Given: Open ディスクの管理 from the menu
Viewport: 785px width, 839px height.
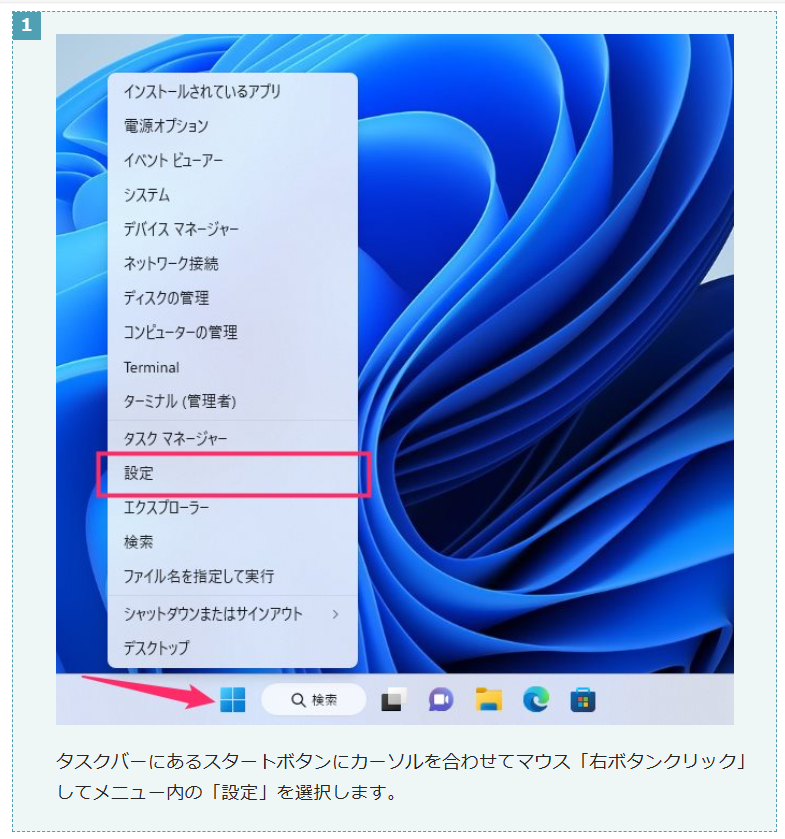Looking at the screenshot, I should coord(233,298).
